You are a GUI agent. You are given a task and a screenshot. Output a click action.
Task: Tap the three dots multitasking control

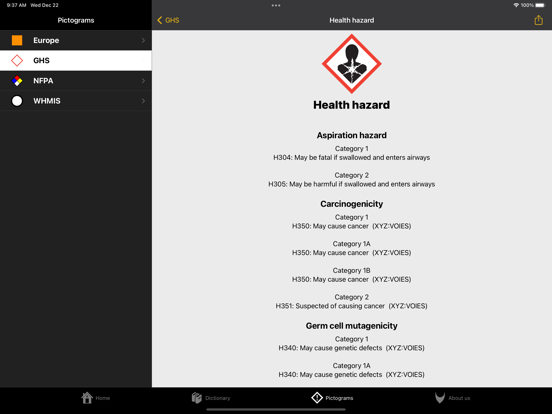[x=276, y=5]
